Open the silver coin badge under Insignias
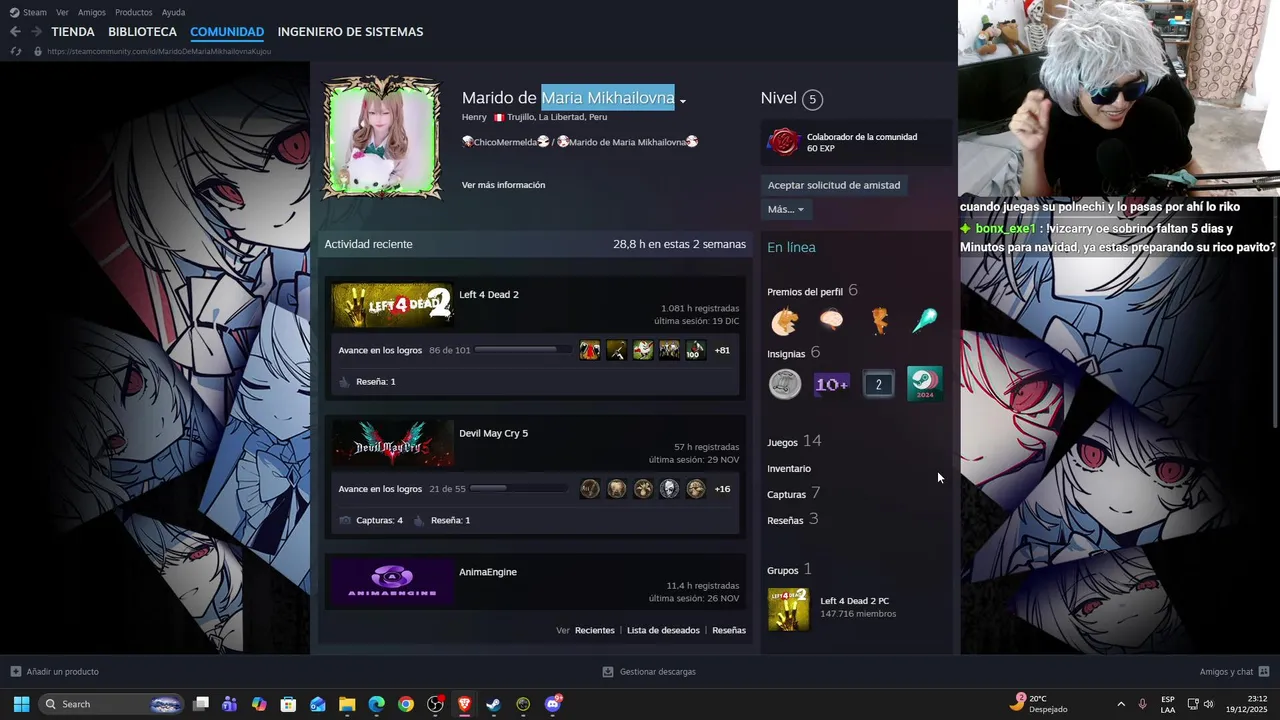 (785, 384)
